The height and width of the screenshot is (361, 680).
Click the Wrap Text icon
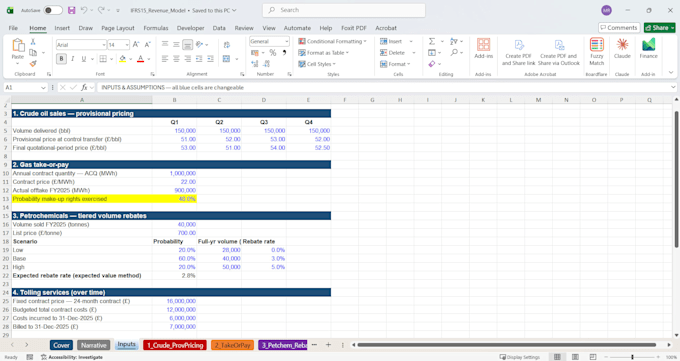226,45
